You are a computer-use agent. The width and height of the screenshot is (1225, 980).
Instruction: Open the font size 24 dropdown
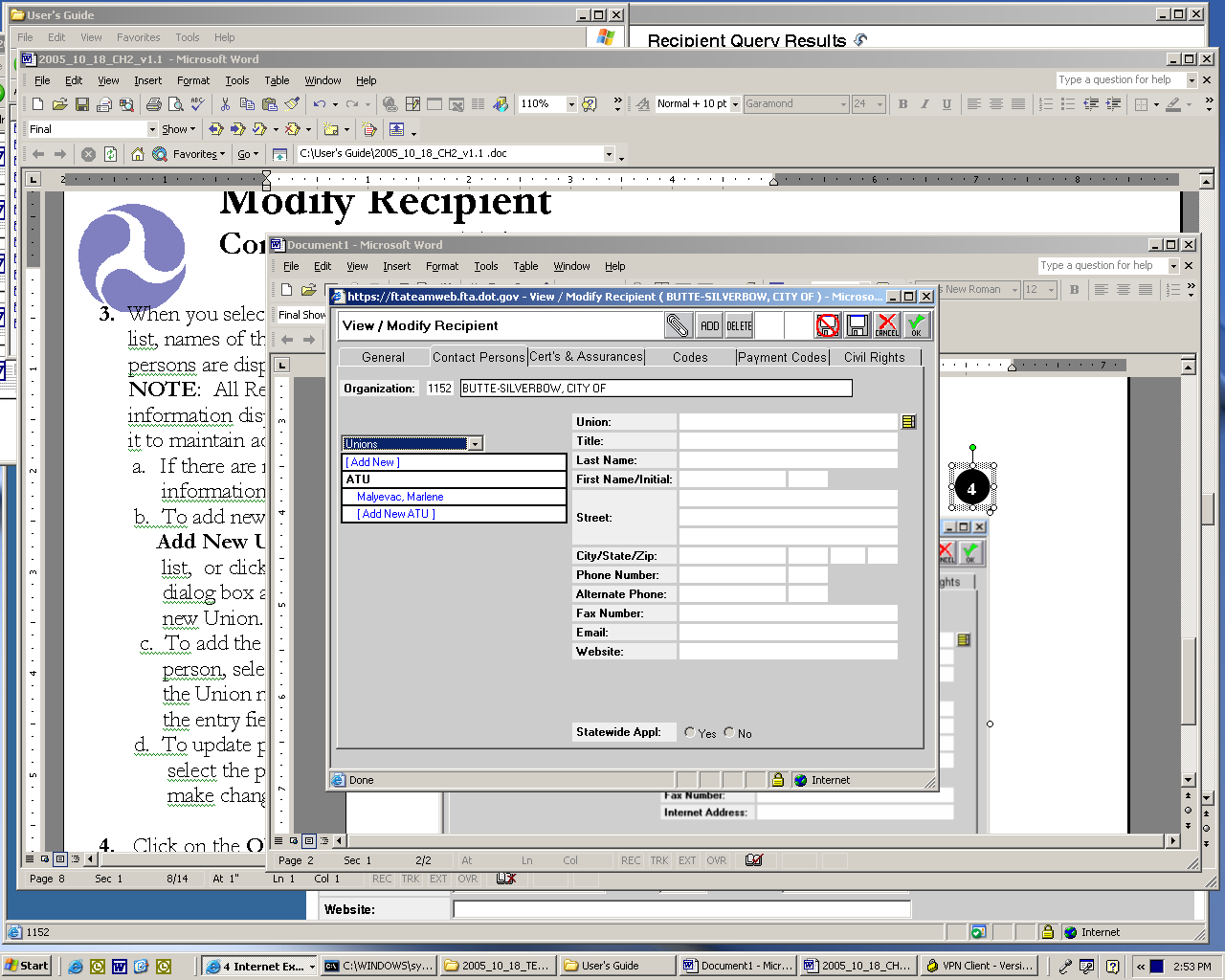tap(880, 103)
